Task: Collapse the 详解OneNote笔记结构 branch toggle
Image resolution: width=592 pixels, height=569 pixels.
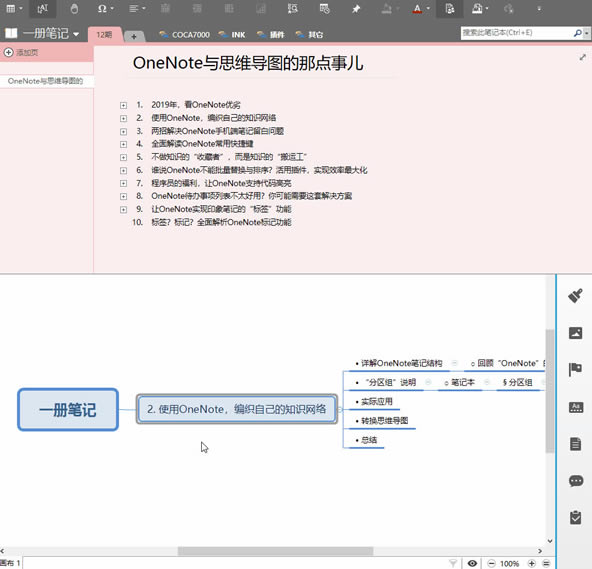Action: point(455,363)
